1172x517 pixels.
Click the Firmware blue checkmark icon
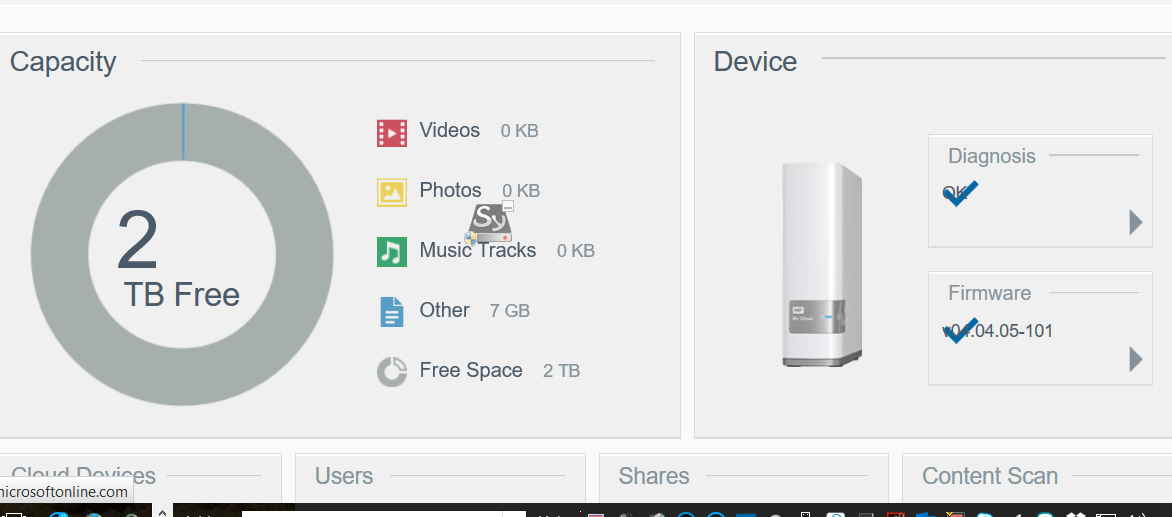pyautogui.click(x=960, y=330)
